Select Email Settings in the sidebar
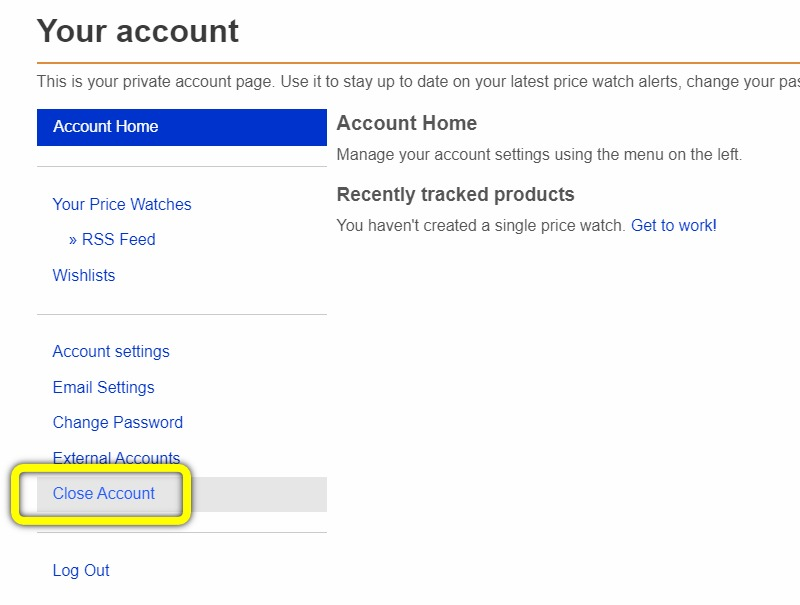800x605 pixels. (103, 387)
